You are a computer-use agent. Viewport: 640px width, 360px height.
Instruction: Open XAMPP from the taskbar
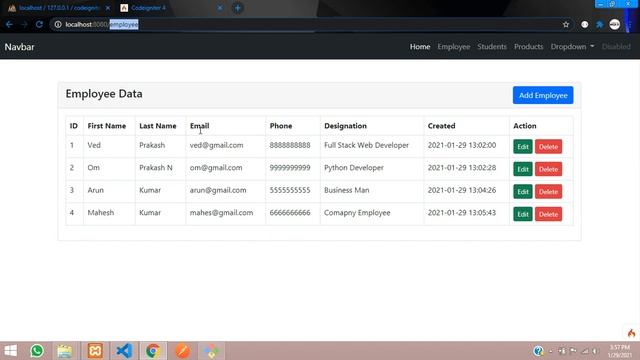click(x=95, y=351)
